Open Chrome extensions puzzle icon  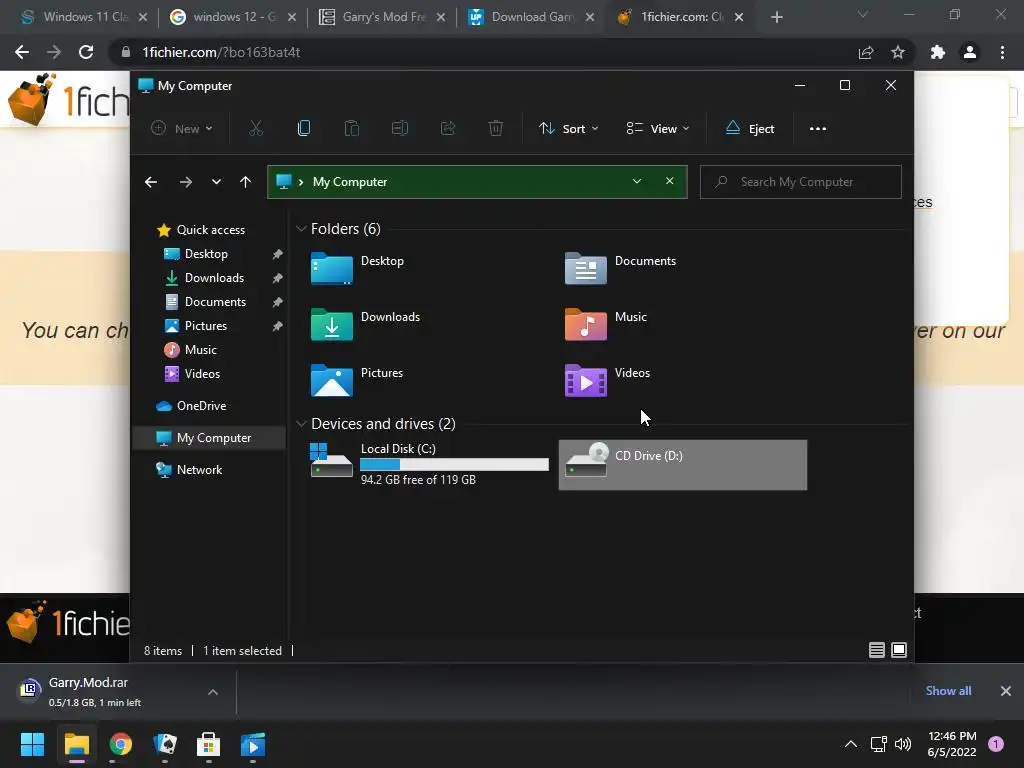[x=938, y=52]
